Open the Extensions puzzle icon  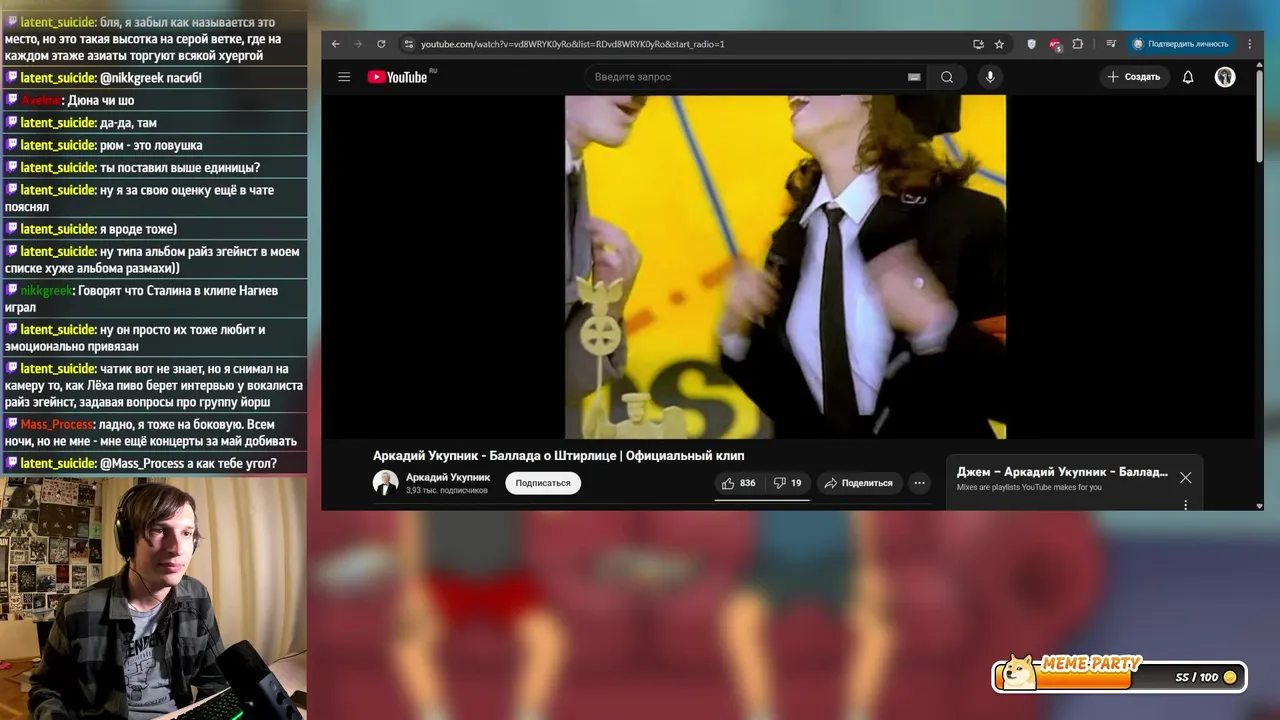(x=1077, y=44)
